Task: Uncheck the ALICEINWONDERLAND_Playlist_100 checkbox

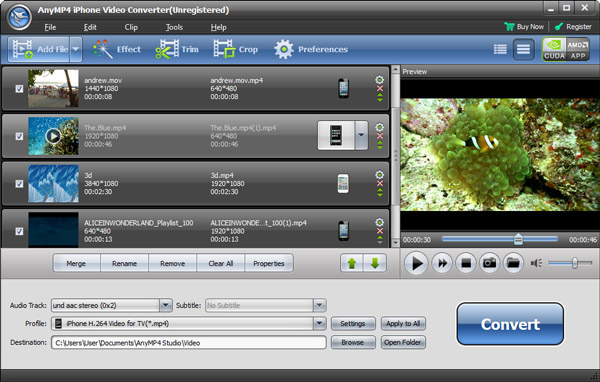Action: point(19,231)
